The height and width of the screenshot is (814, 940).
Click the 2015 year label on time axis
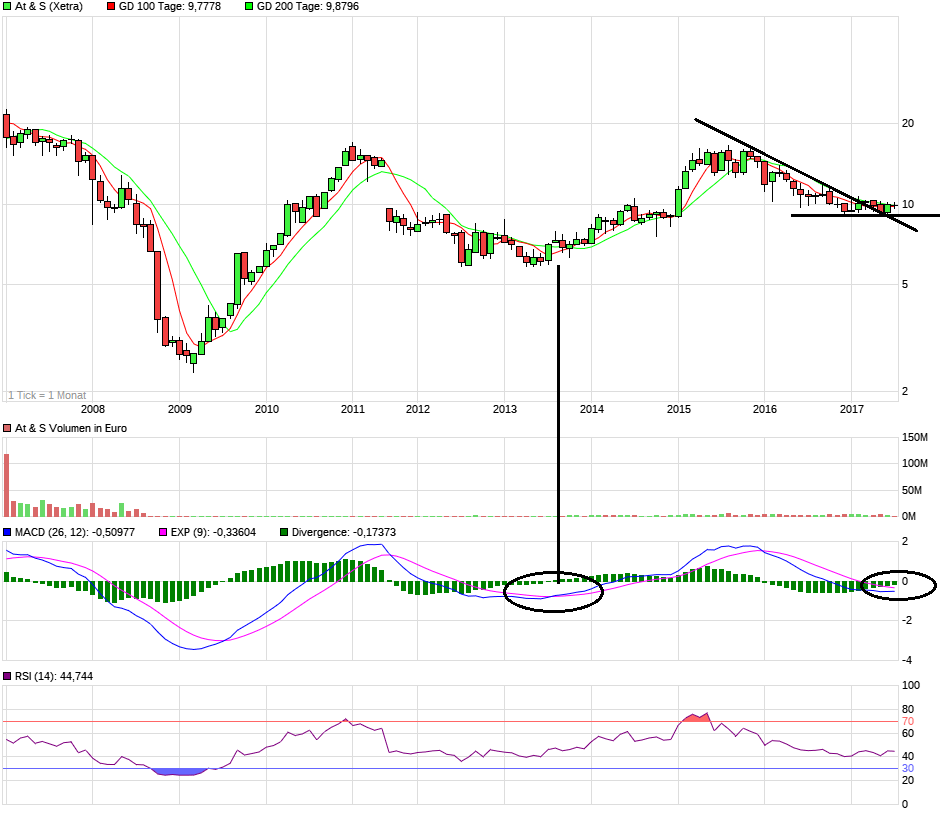click(679, 409)
